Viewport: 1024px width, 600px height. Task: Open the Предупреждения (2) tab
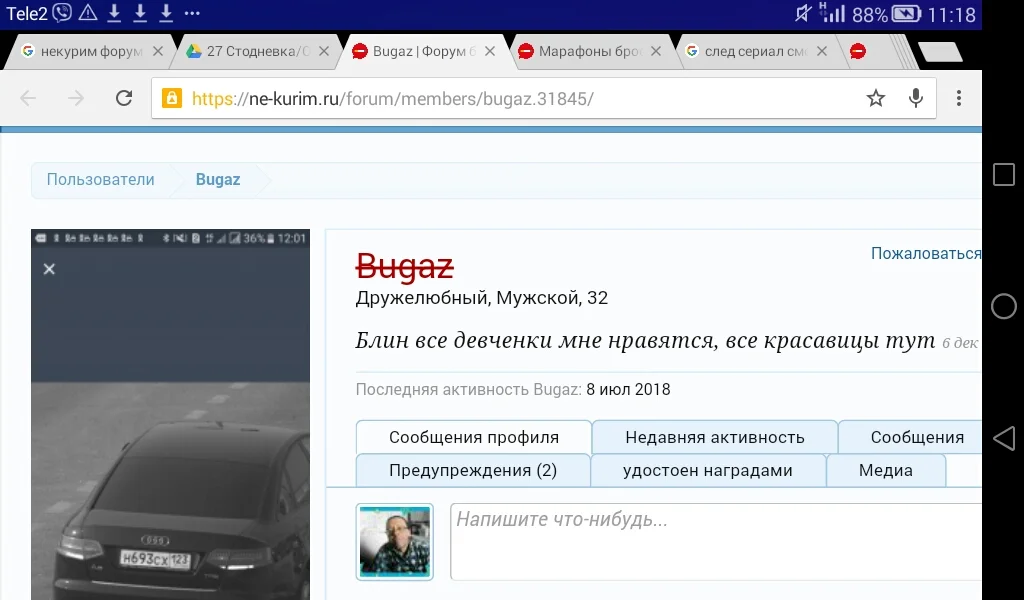point(473,470)
